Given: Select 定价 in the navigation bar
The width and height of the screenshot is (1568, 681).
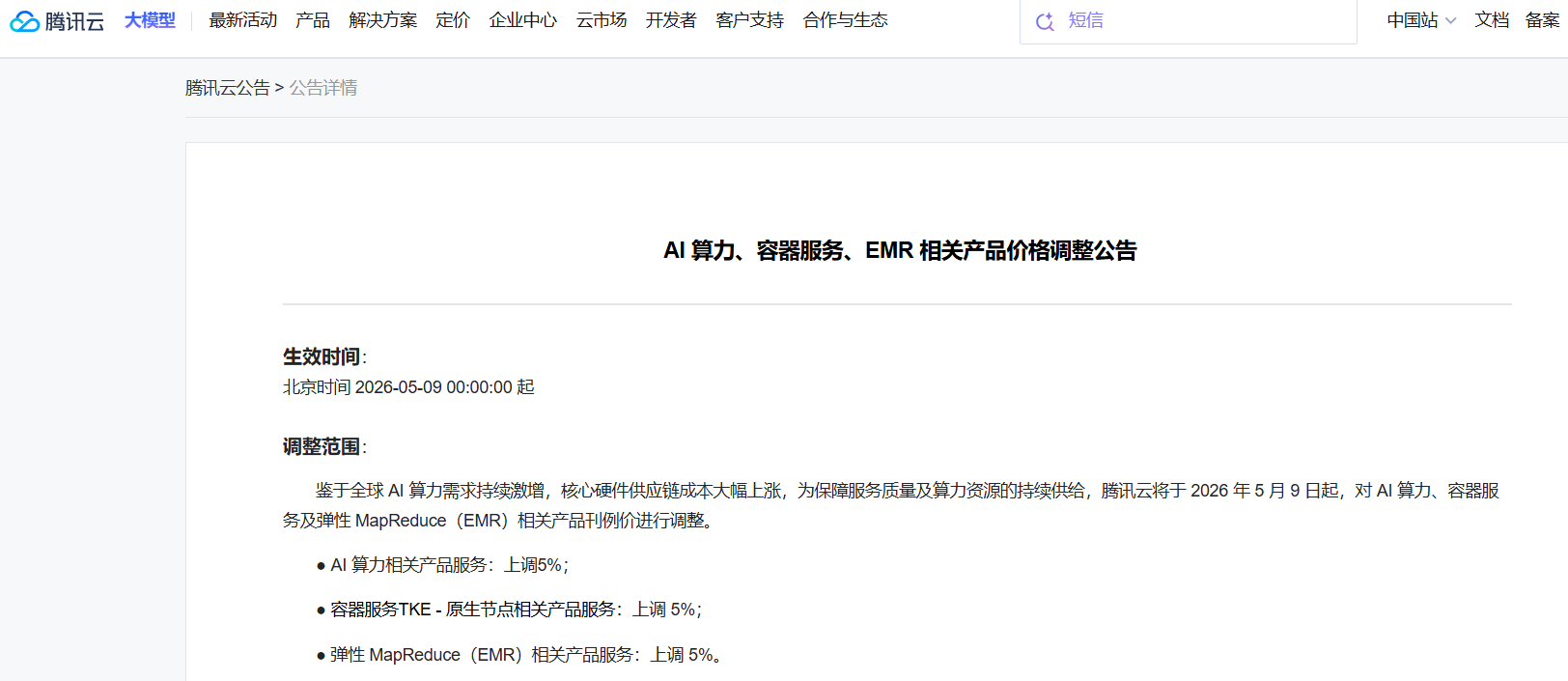Looking at the screenshot, I should click(x=453, y=20).
